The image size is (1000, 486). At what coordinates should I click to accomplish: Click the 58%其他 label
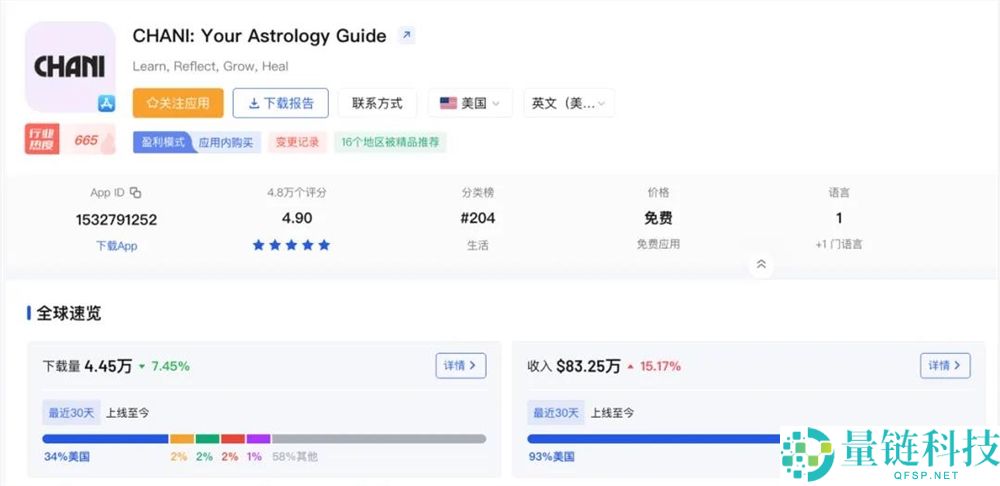pyautogui.click(x=295, y=457)
